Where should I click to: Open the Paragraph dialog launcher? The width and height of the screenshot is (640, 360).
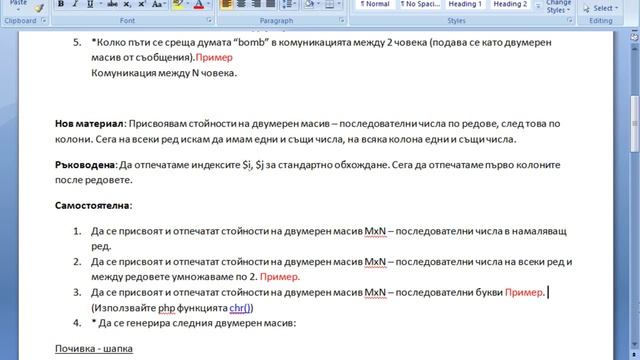[x=342, y=20]
